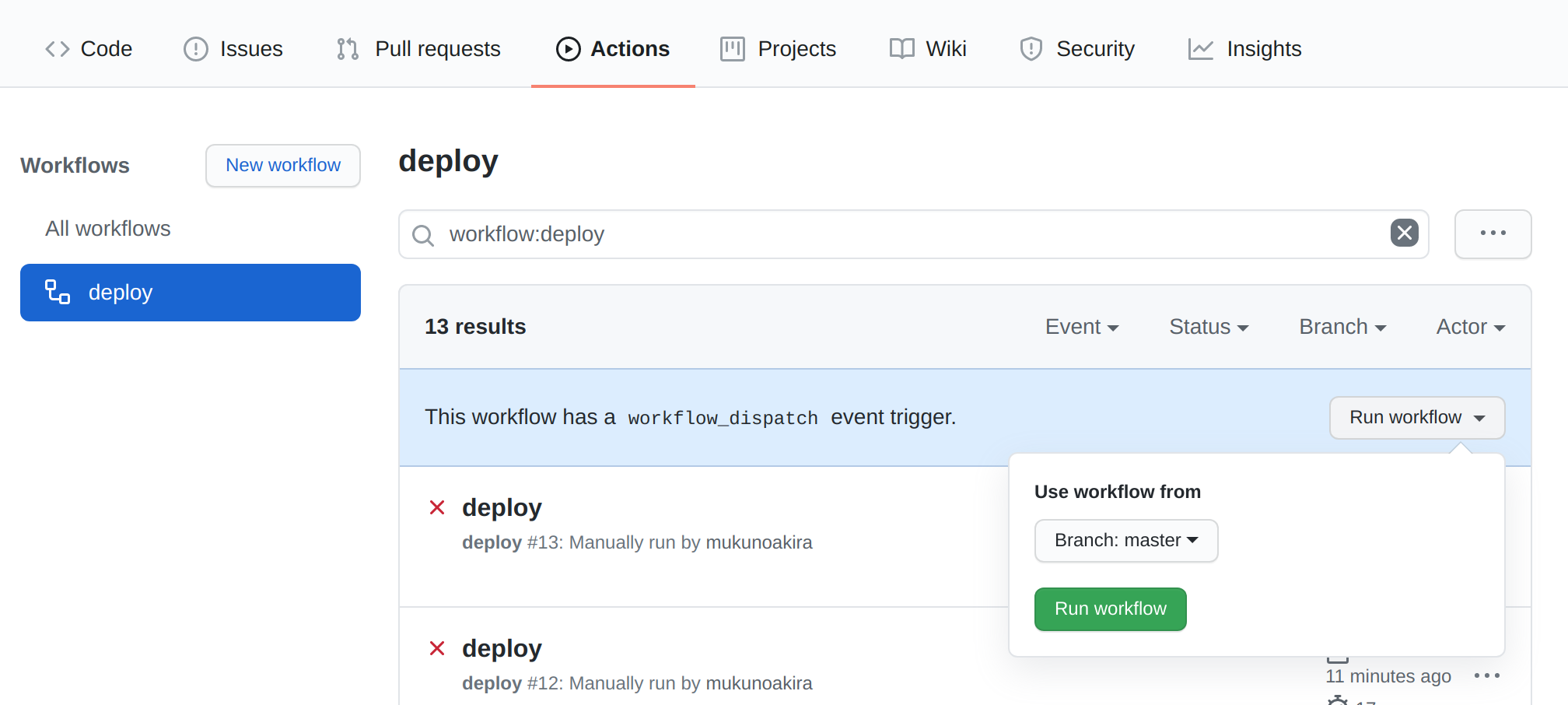Expand the Event filter dropdown
Viewport: 1568px width, 705px height.
(x=1082, y=327)
